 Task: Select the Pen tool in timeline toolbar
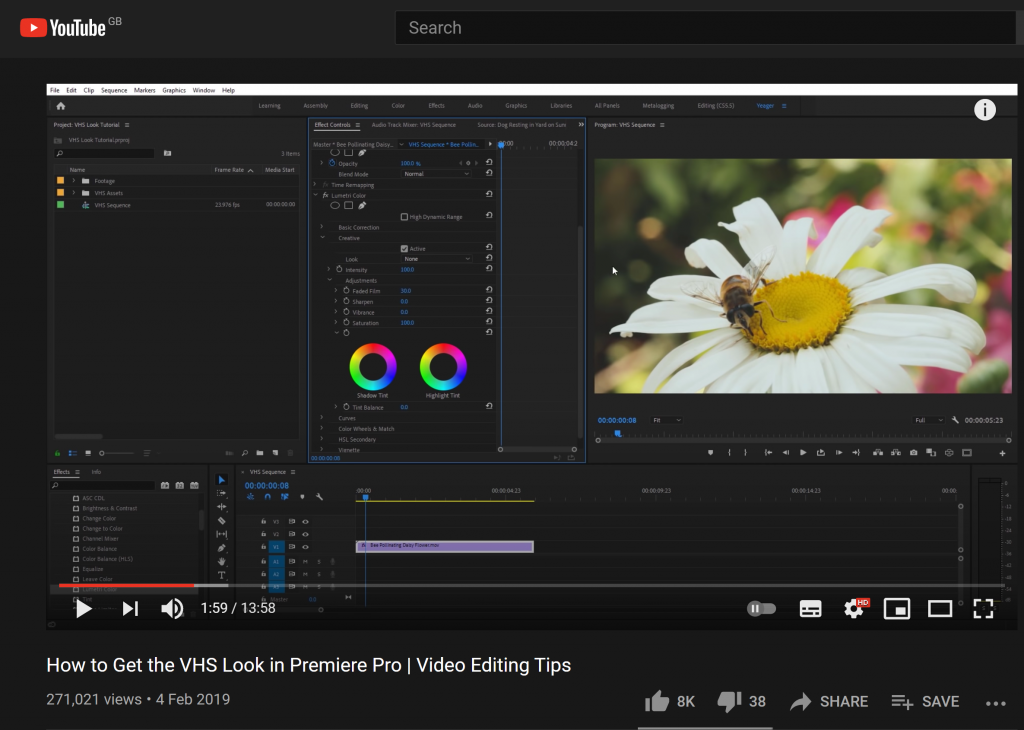[x=221, y=548]
